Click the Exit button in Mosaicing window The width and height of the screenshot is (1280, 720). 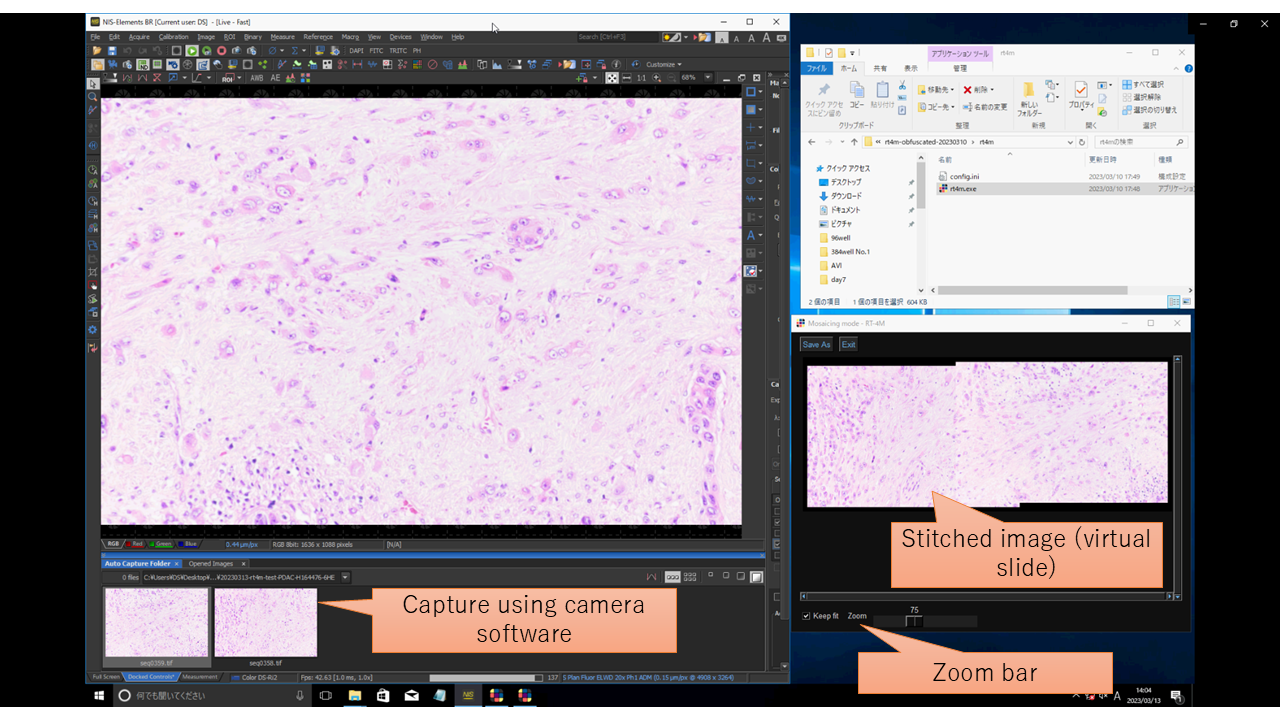click(848, 344)
